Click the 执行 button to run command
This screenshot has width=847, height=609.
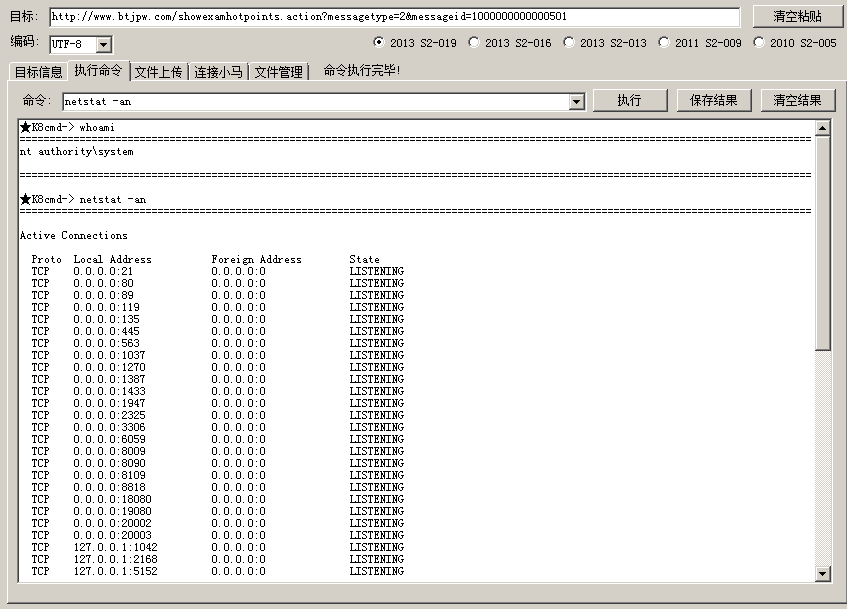[x=630, y=101]
